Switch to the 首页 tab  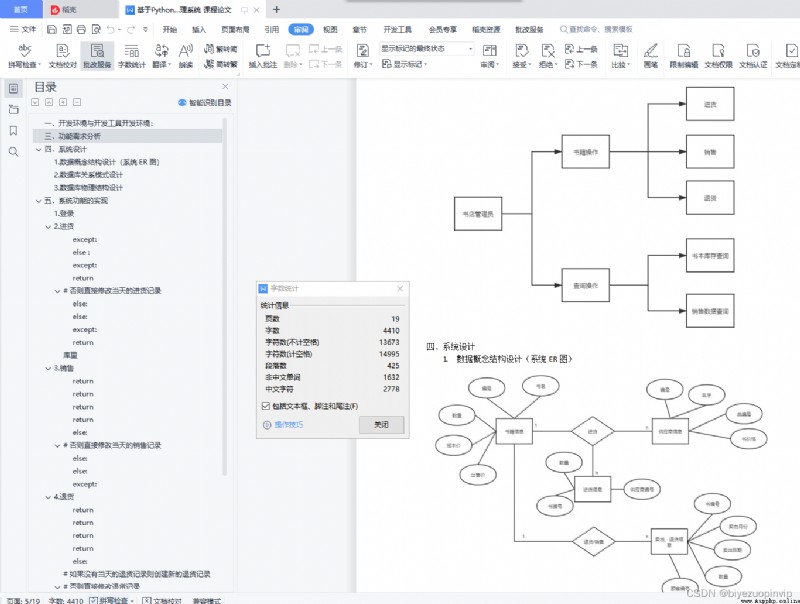tap(20, 9)
